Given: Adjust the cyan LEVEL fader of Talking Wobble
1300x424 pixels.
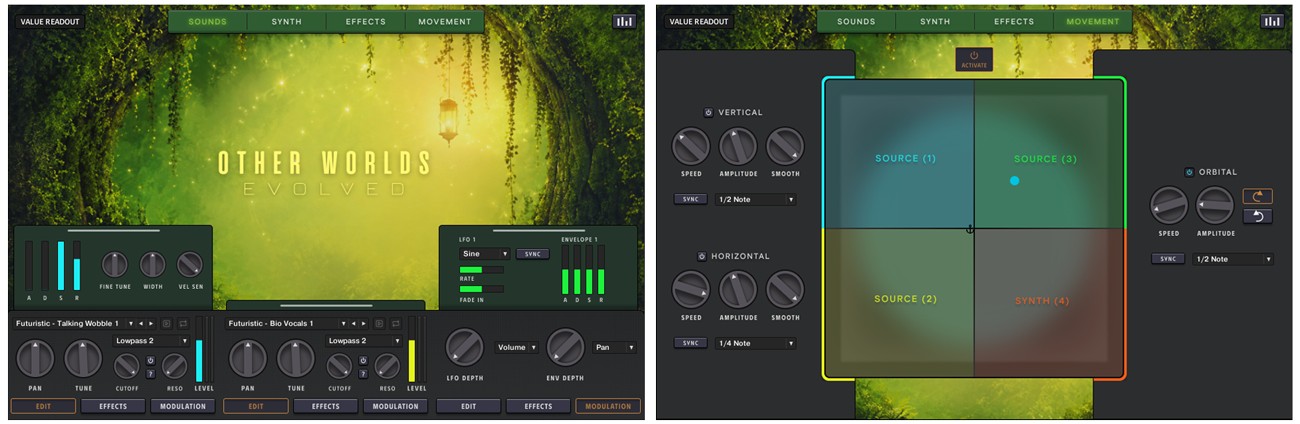Looking at the screenshot, I should (x=199, y=350).
